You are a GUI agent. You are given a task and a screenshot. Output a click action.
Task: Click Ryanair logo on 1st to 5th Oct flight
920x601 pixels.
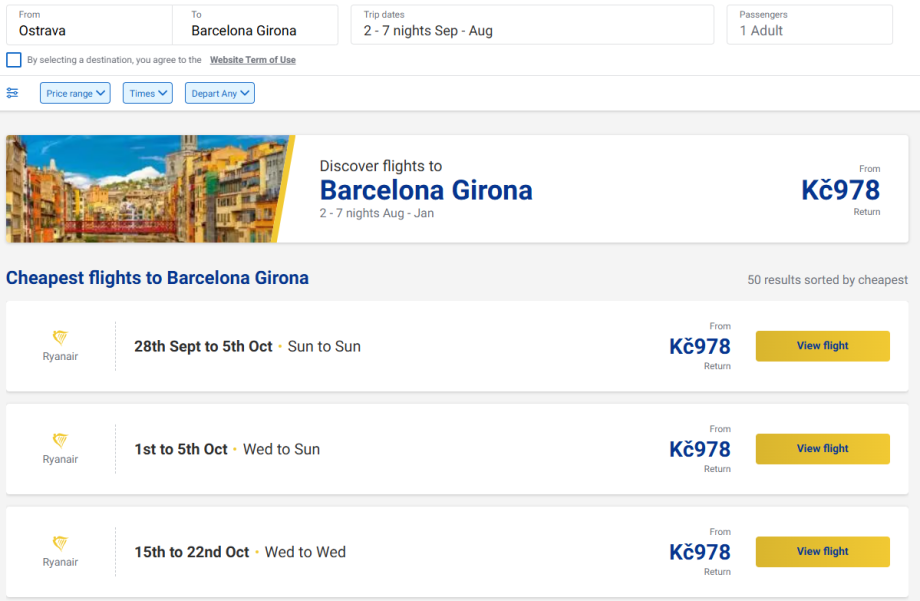(x=60, y=441)
